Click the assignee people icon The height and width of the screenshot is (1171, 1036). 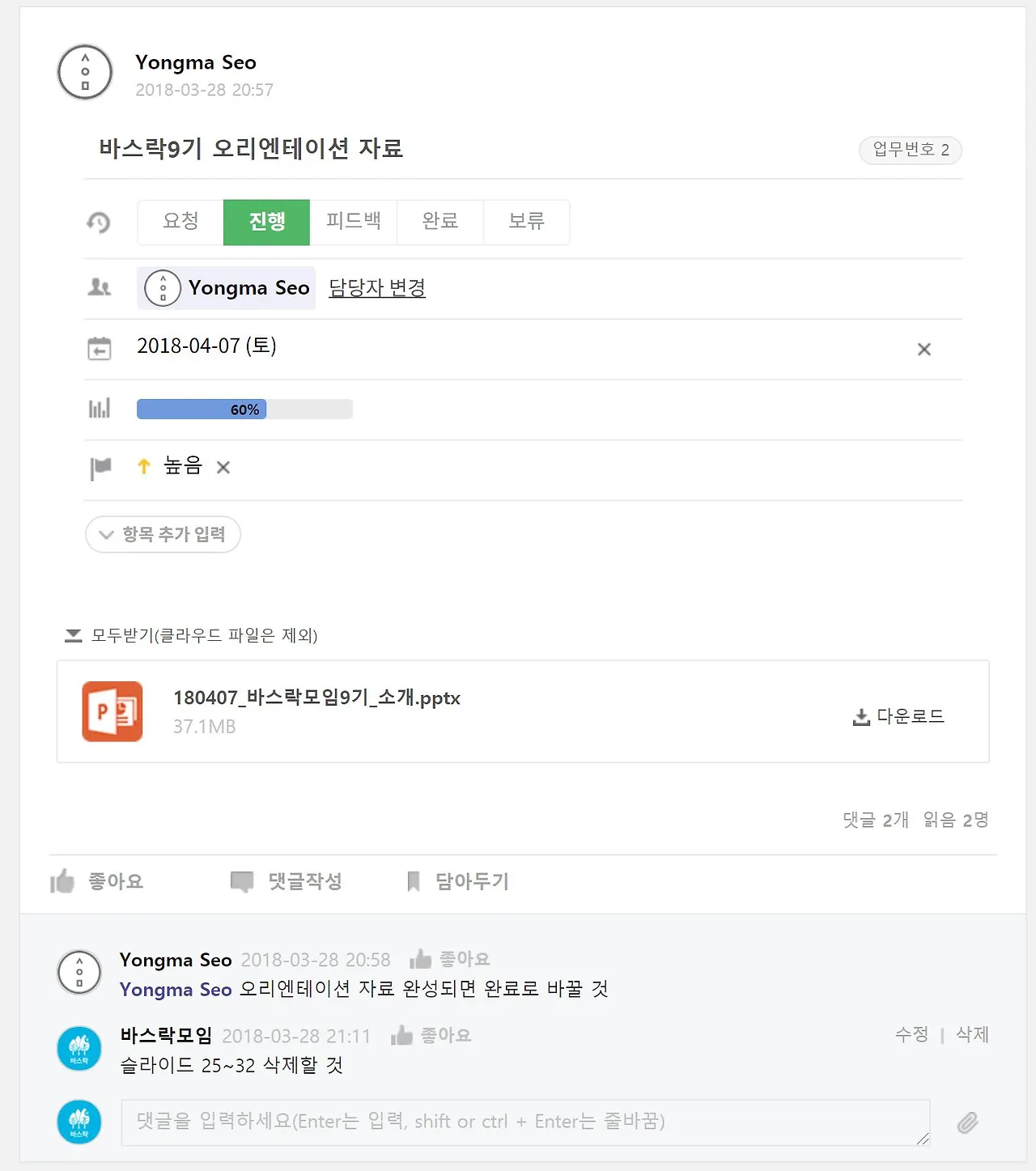pyautogui.click(x=99, y=287)
